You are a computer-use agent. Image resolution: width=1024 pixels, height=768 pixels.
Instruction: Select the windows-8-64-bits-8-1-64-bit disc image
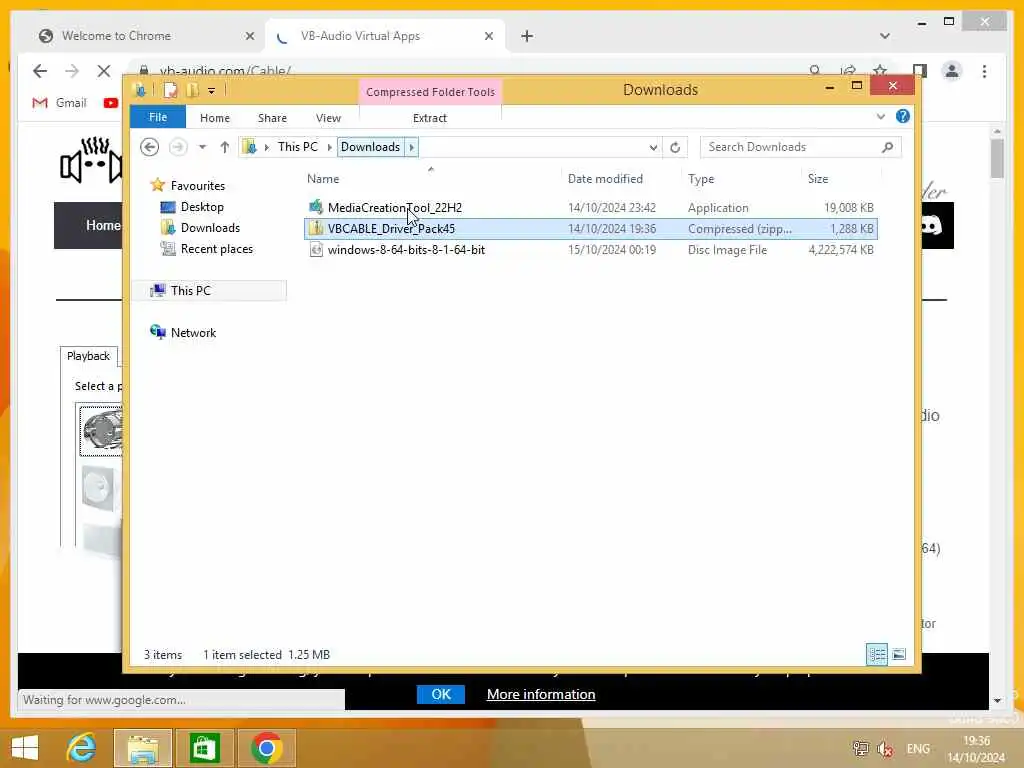[x=590, y=249]
